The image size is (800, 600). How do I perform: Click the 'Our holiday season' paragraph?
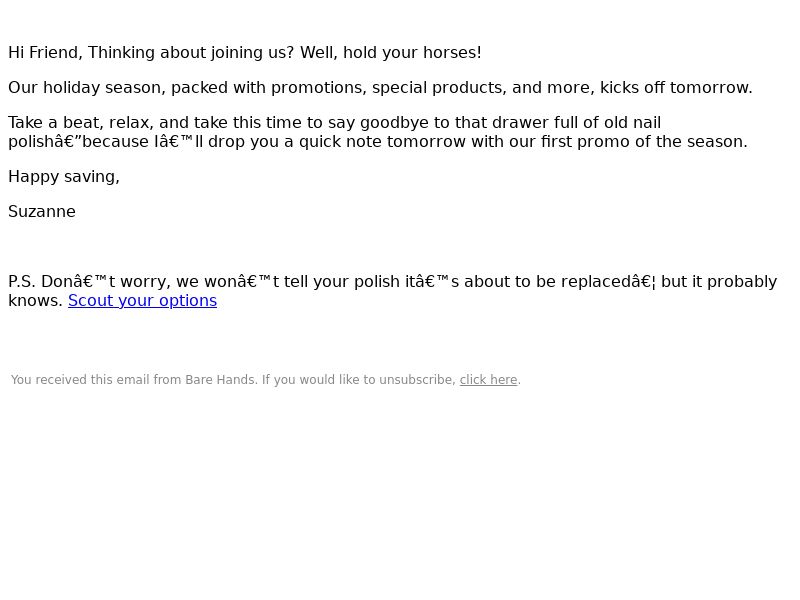[380, 88]
